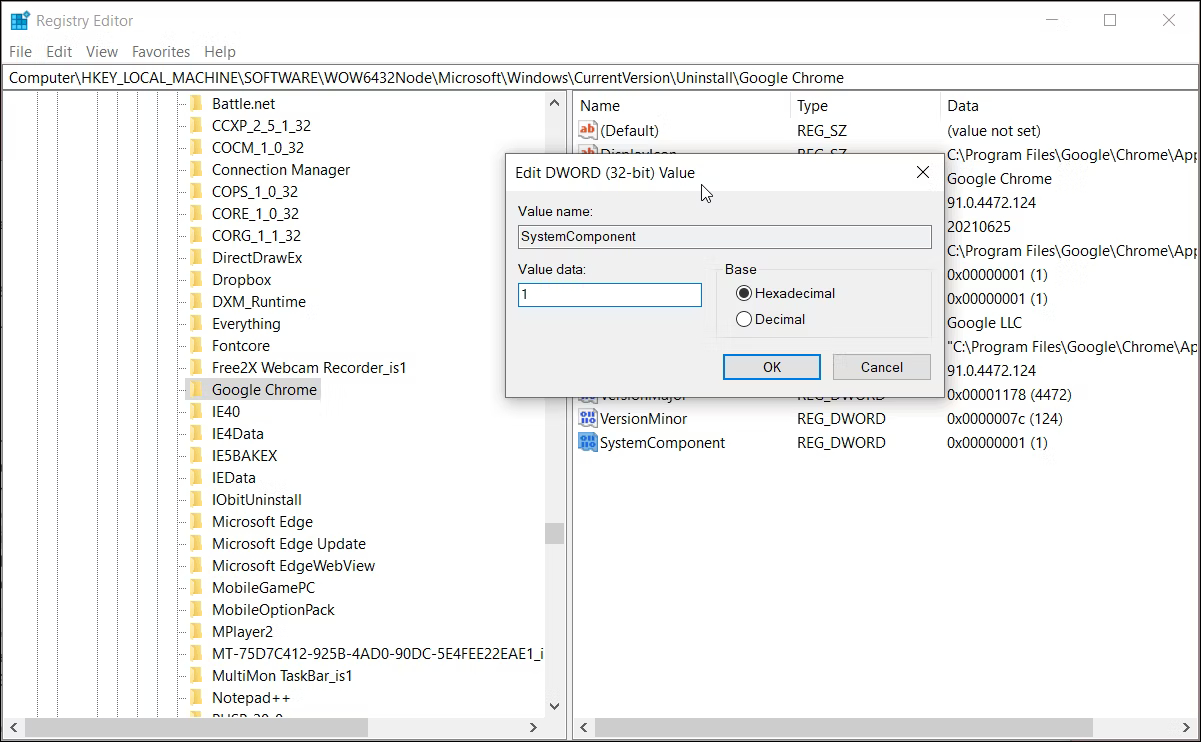
Task: Select the Microsoft EdgeWebView key
Action: 293,565
